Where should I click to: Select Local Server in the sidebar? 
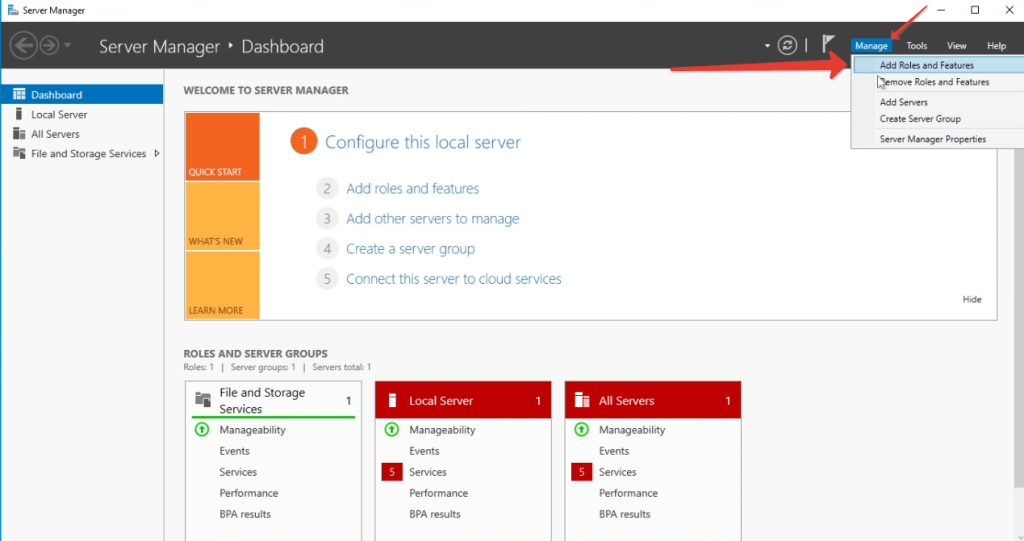tap(82, 114)
